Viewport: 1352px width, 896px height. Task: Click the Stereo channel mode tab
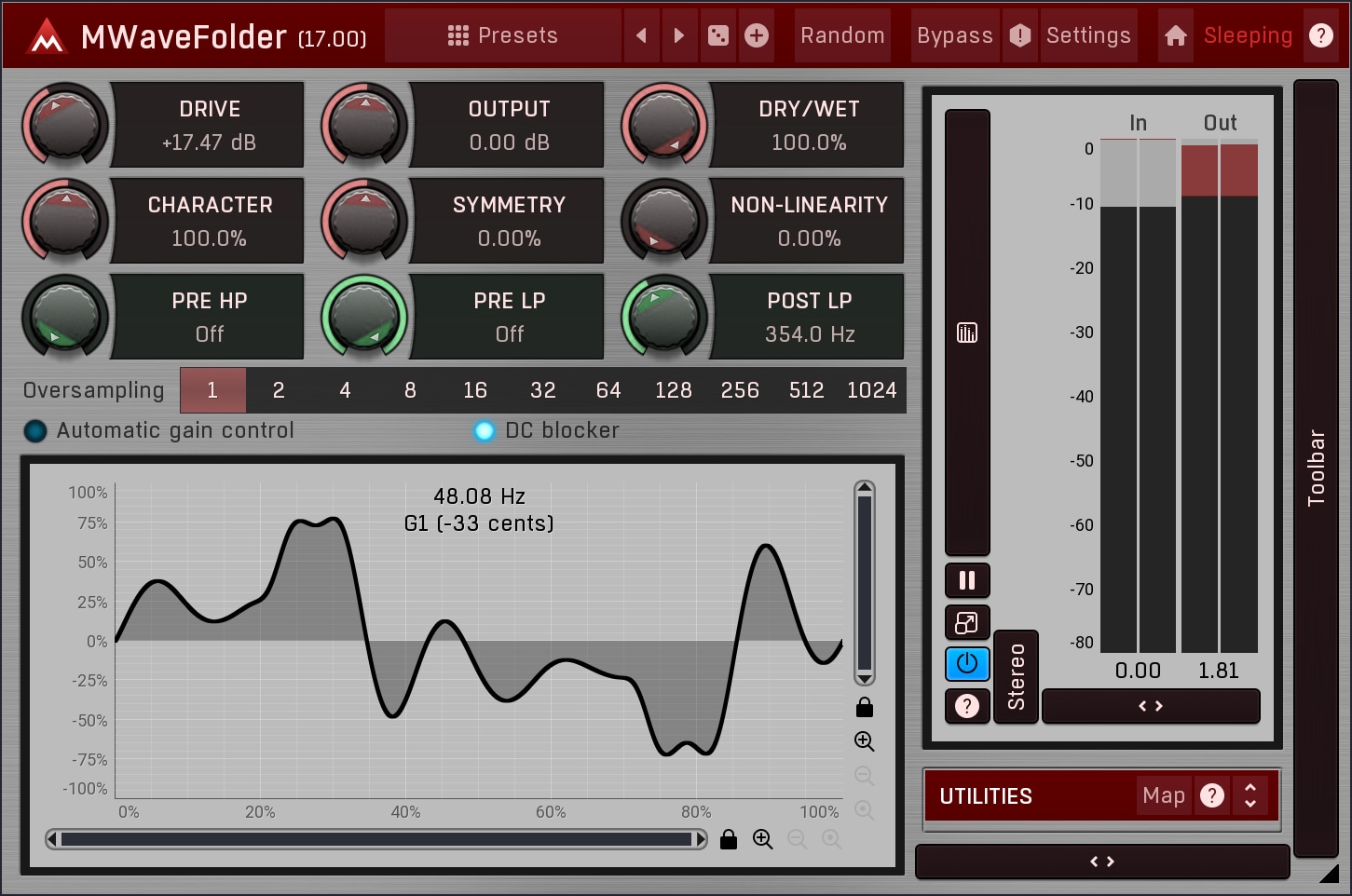pyautogui.click(x=1016, y=677)
